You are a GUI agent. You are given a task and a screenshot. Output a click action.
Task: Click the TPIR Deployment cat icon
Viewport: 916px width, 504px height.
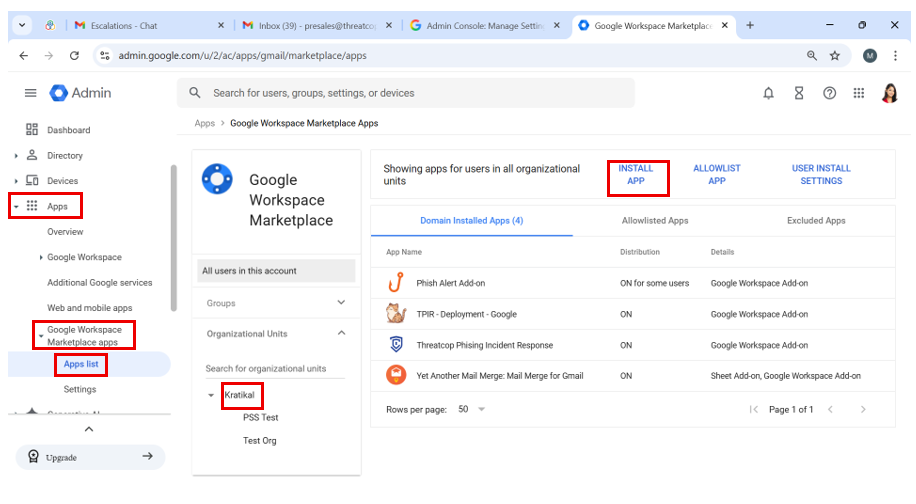point(396,314)
